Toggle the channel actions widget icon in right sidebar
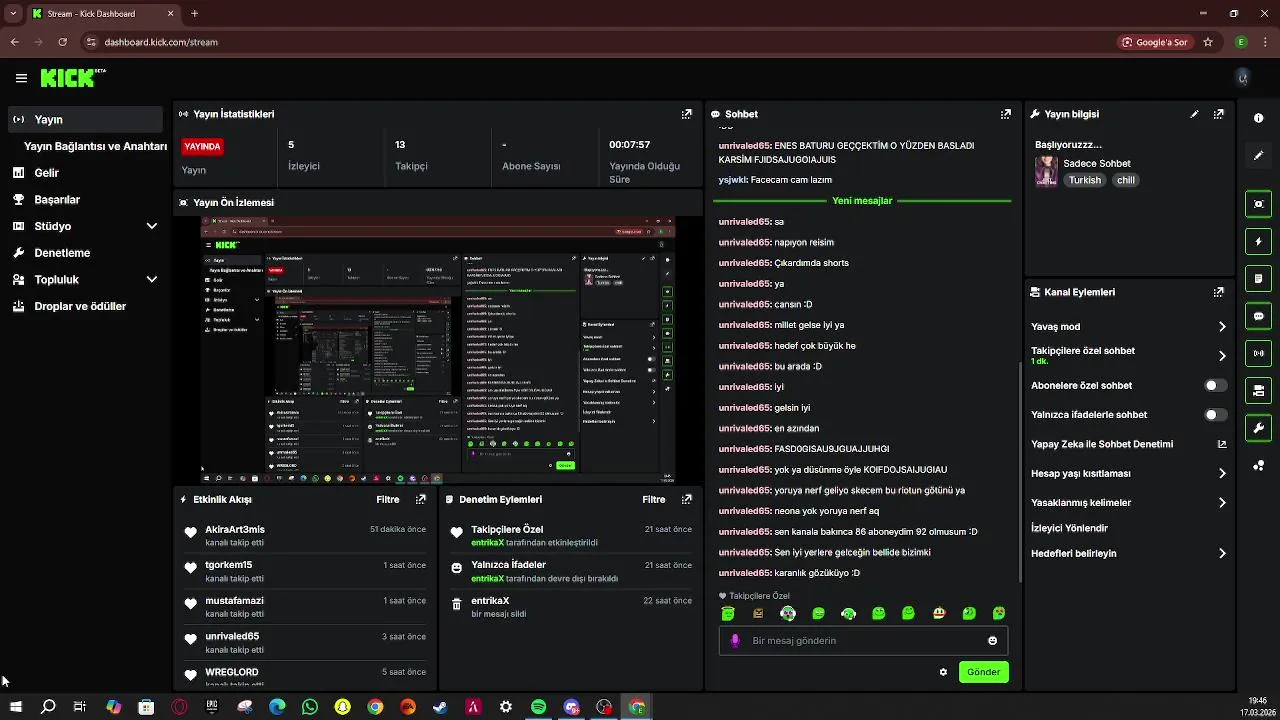Image resolution: width=1280 pixels, height=720 pixels. pos(1258,390)
